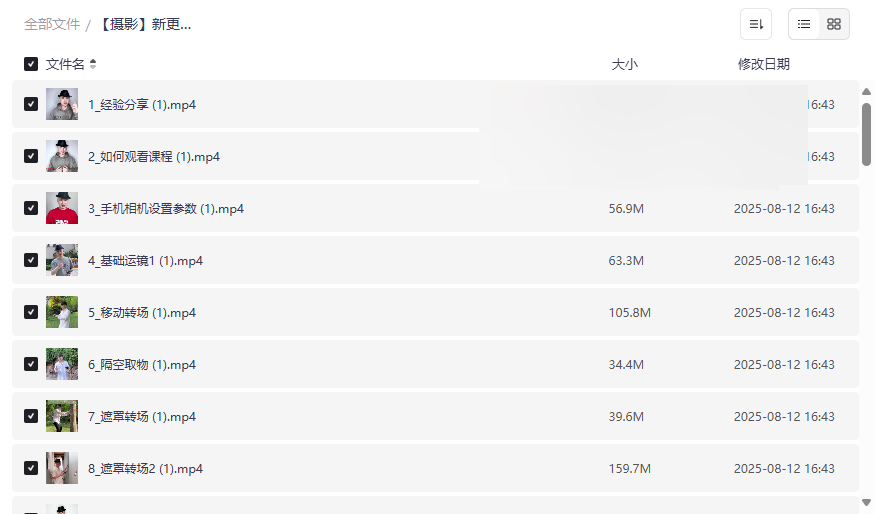Click the scrollbar up arrow
The height and width of the screenshot is (514, 874).
[866, 93]
